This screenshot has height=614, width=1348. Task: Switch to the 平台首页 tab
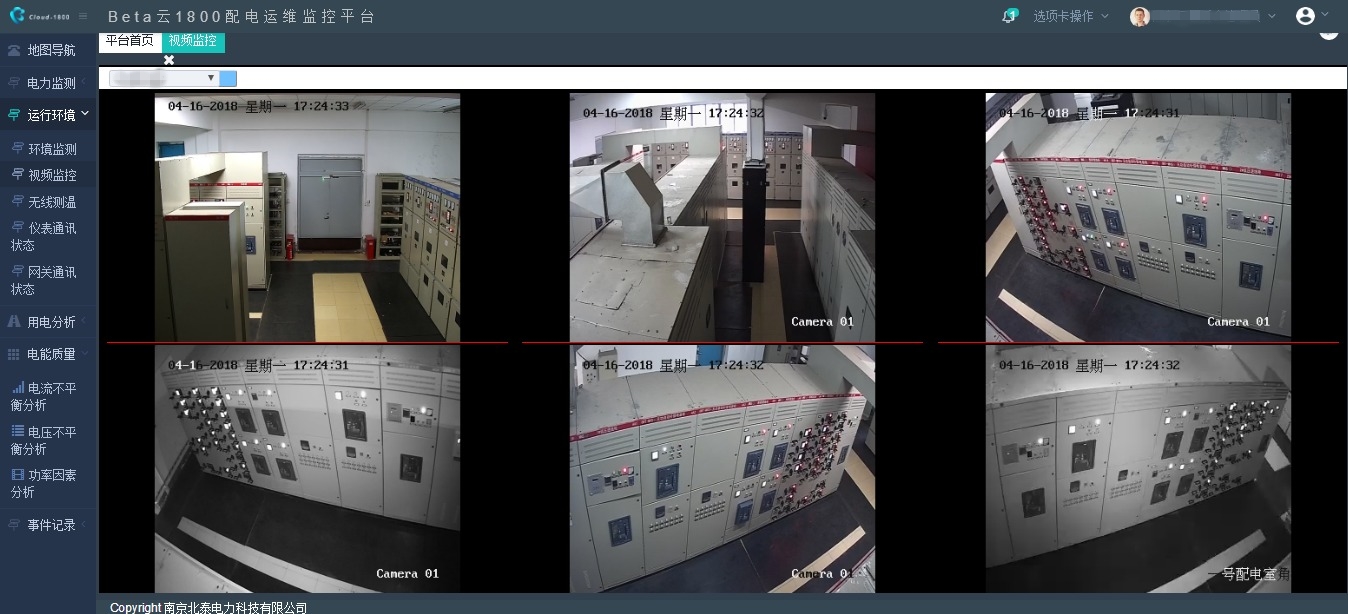(x=130, y=41)
